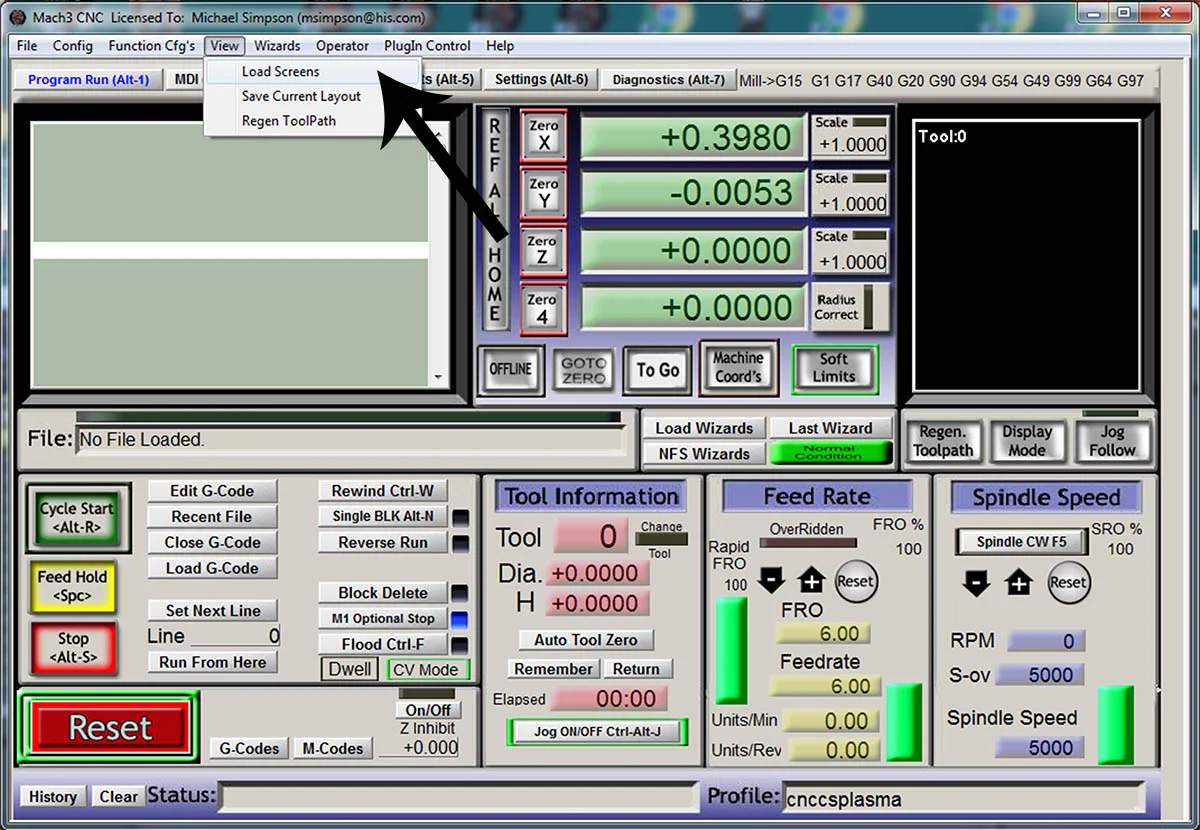Click the big red Reset button

click(110, 728)
